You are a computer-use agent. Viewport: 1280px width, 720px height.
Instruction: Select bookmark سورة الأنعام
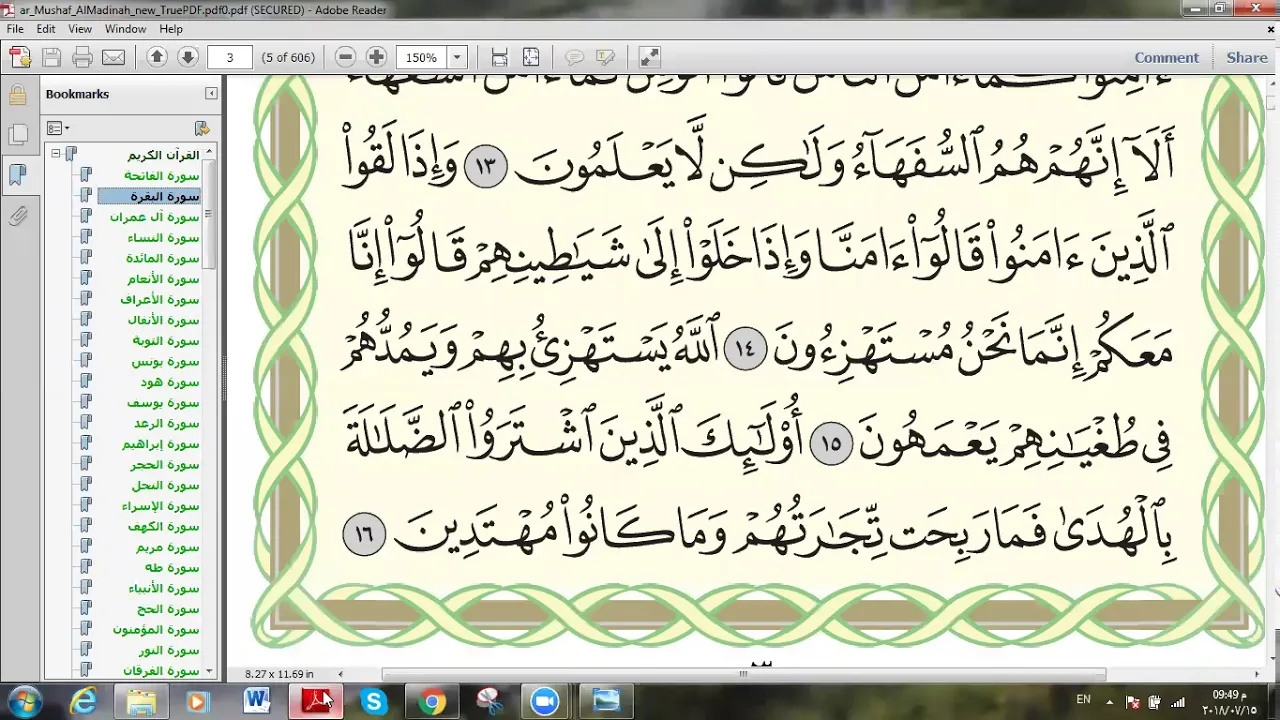point(164,279)
